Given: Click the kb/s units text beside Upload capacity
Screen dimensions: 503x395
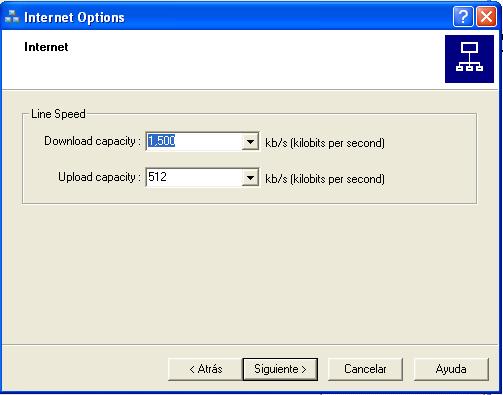Looking at the screenshot, I should pyautogui.click(x=325, y=179).
